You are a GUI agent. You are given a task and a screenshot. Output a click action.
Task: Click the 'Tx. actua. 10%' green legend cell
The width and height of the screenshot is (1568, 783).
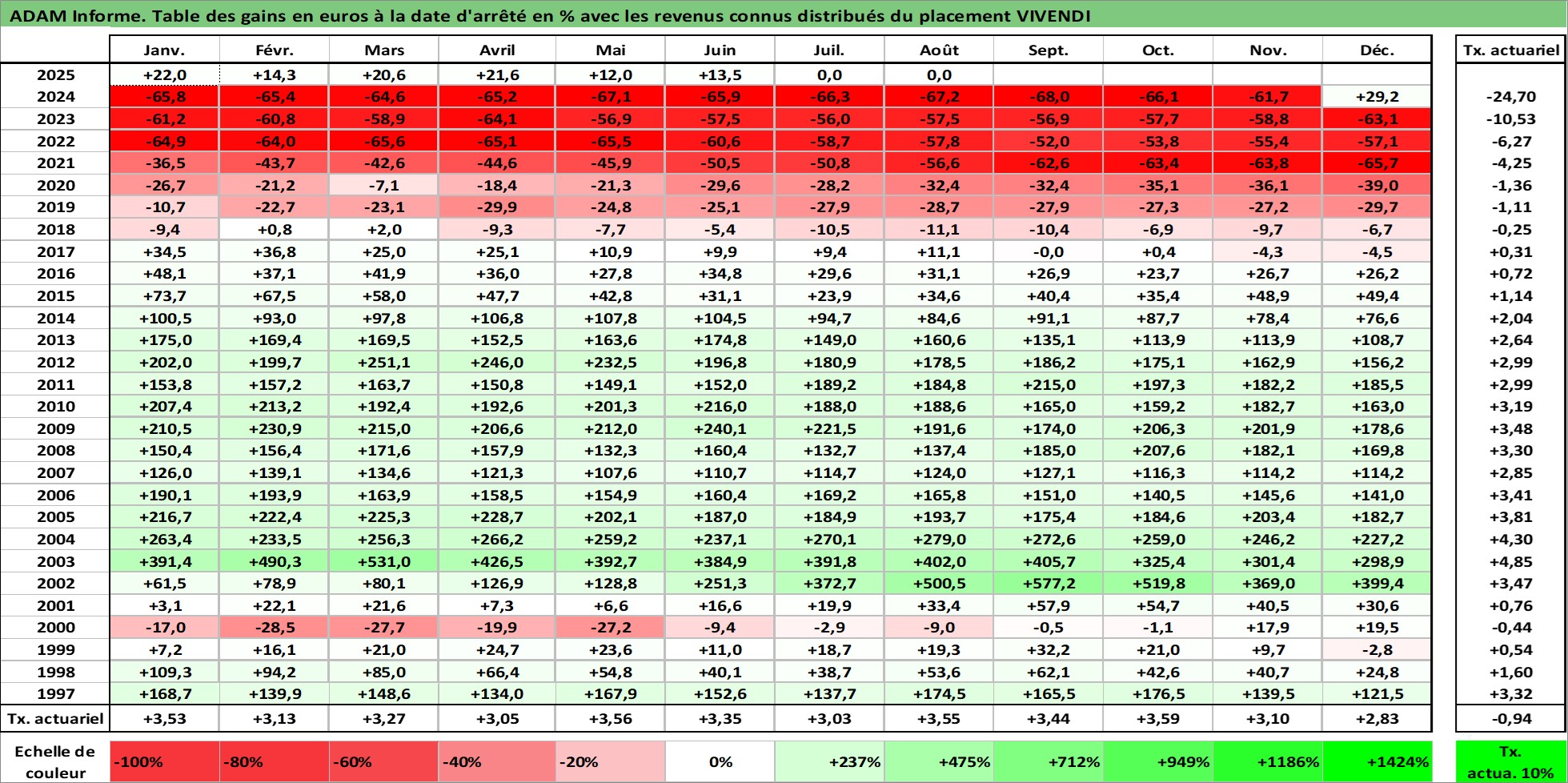point(1510,762)
